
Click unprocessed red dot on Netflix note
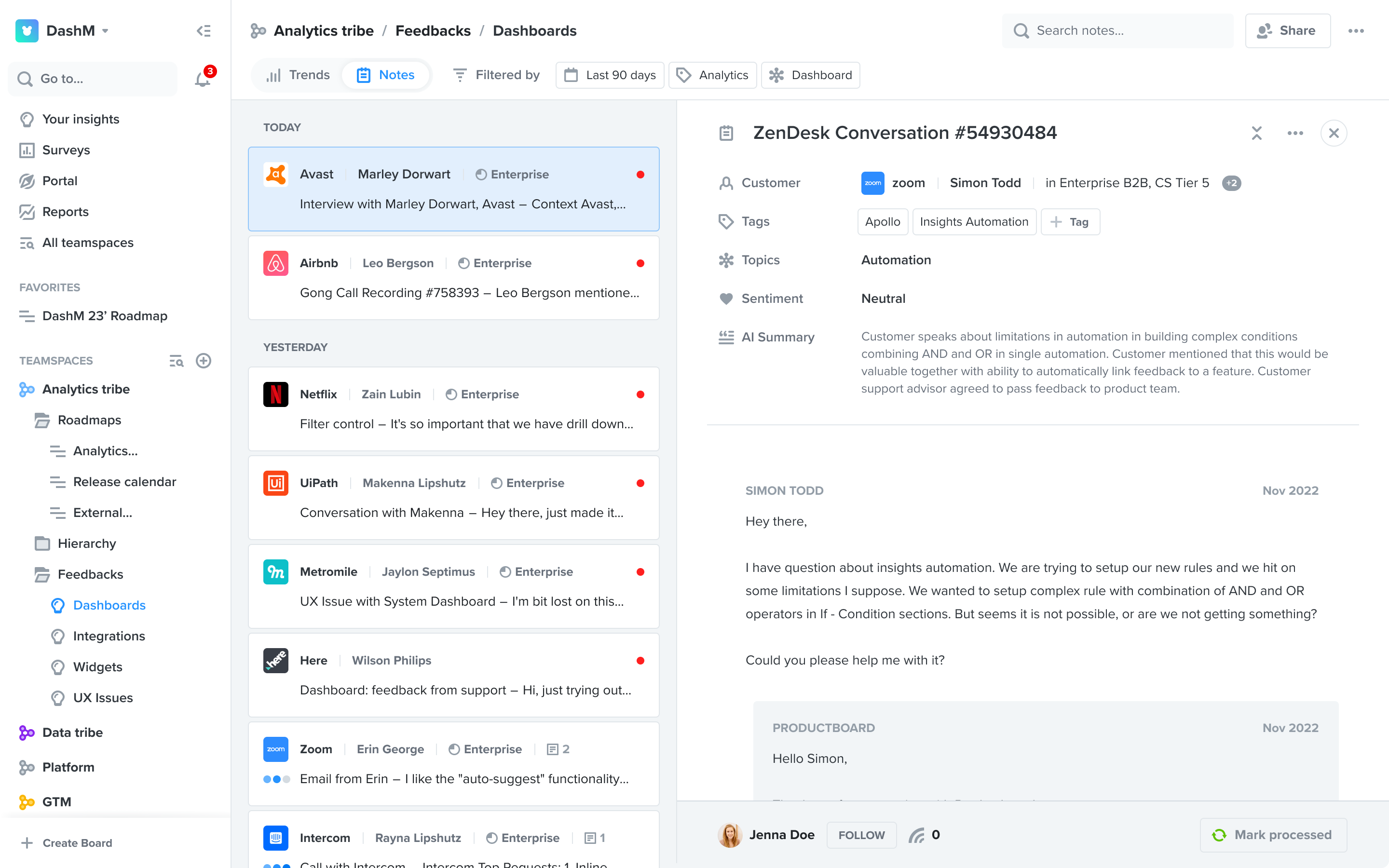(640, 394)
